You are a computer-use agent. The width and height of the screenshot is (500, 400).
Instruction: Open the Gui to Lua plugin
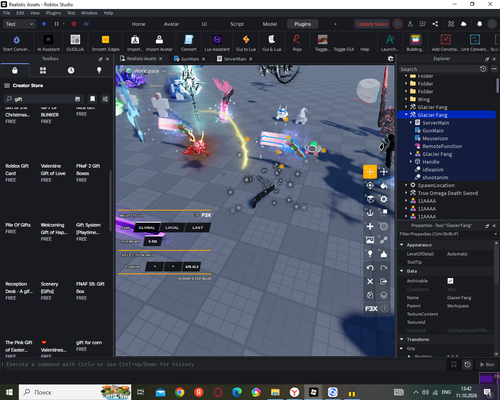(x=246, y=43)
